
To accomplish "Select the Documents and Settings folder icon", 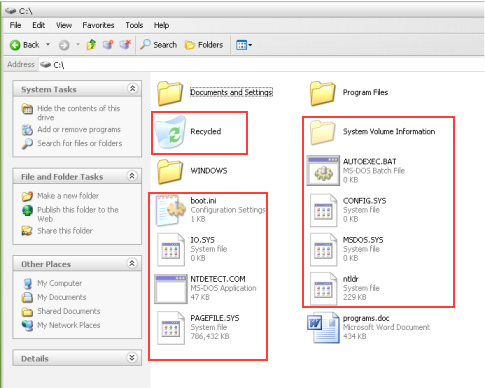I will pos(170,93).
